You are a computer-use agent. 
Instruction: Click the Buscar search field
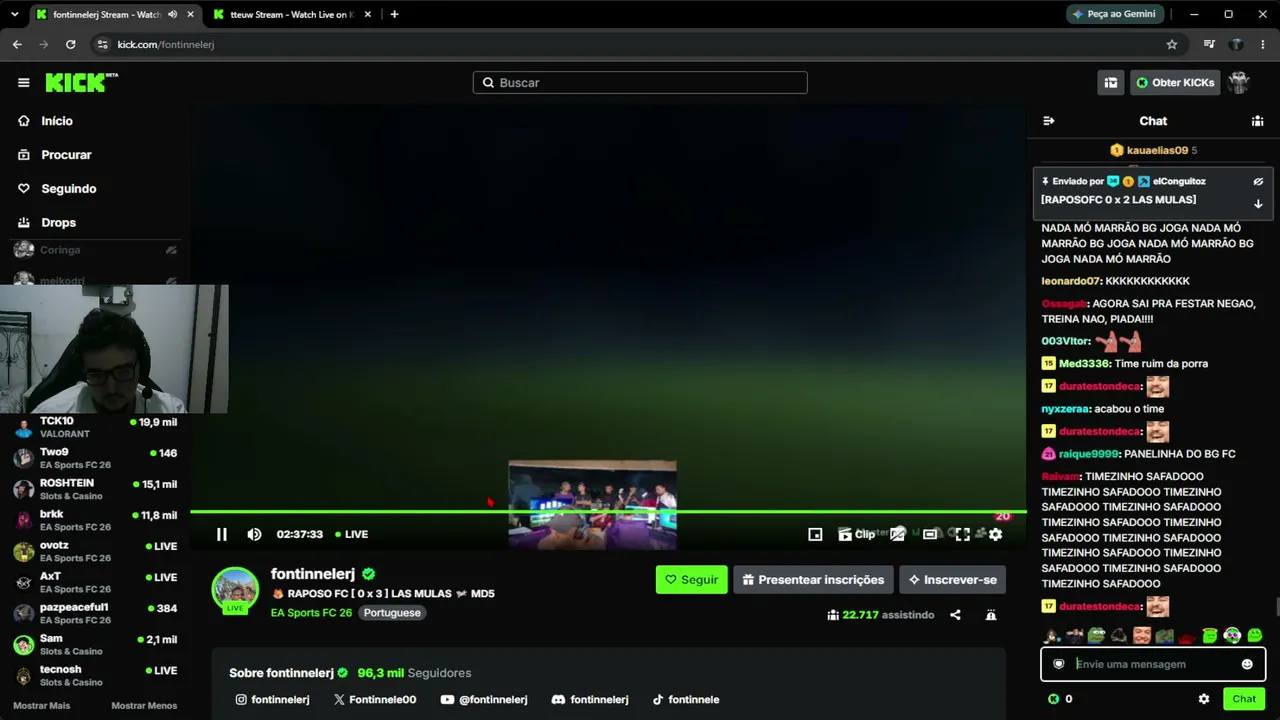tap(640, 83)
